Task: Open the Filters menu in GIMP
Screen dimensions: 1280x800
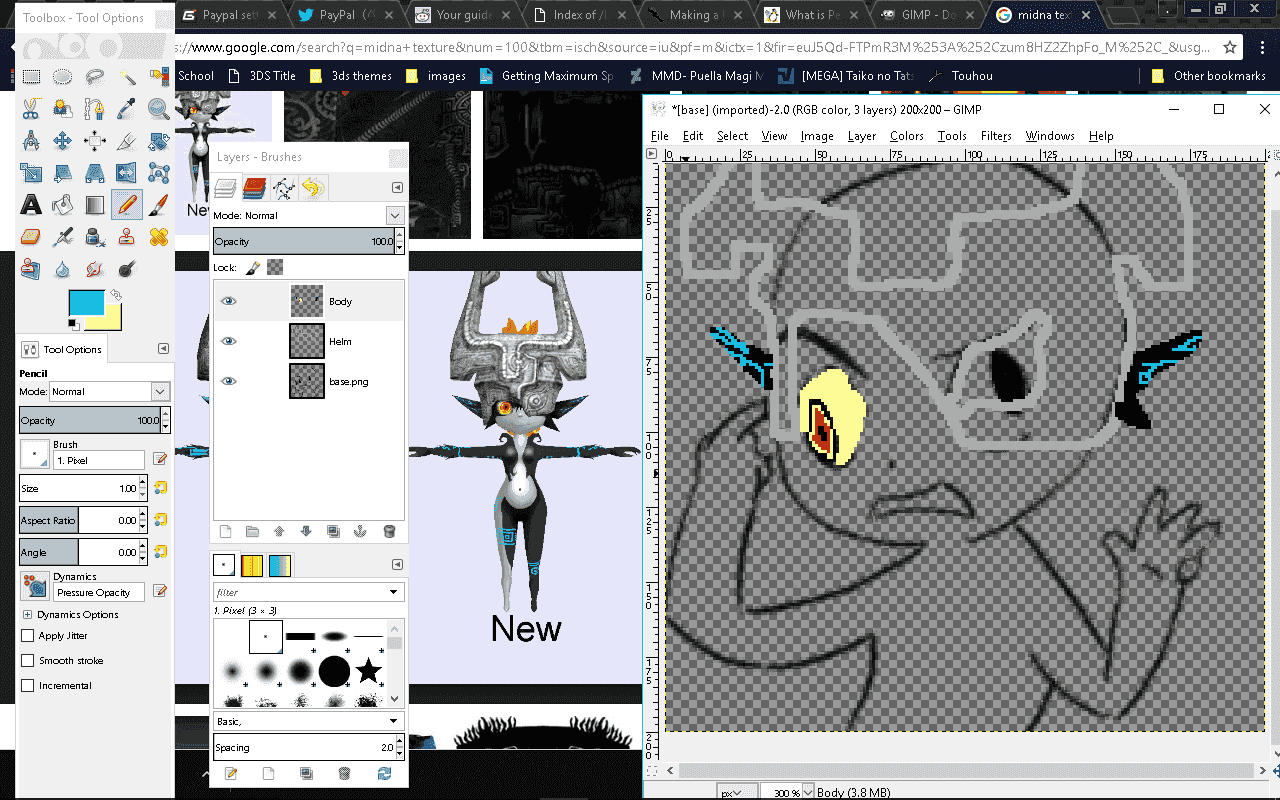Action: pyautogui.click(x=996, y=136)
